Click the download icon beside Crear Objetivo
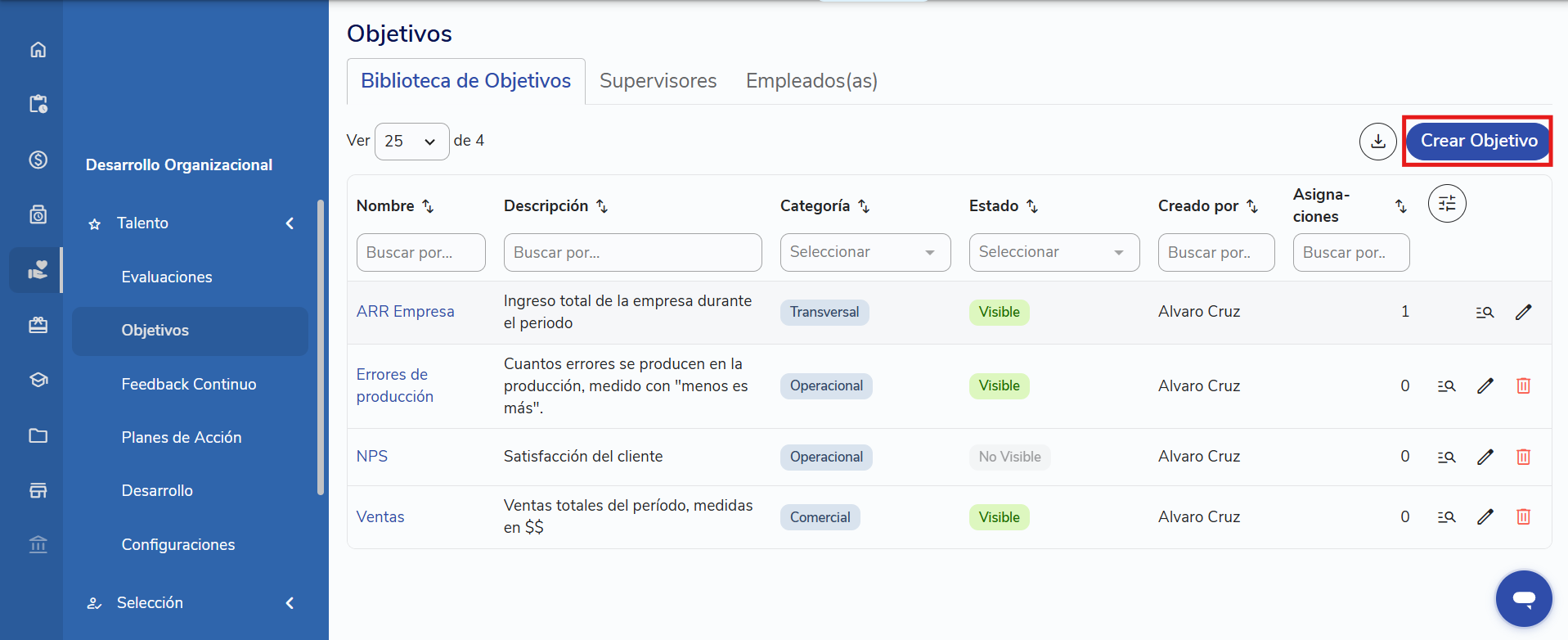 pos(1378,142)
